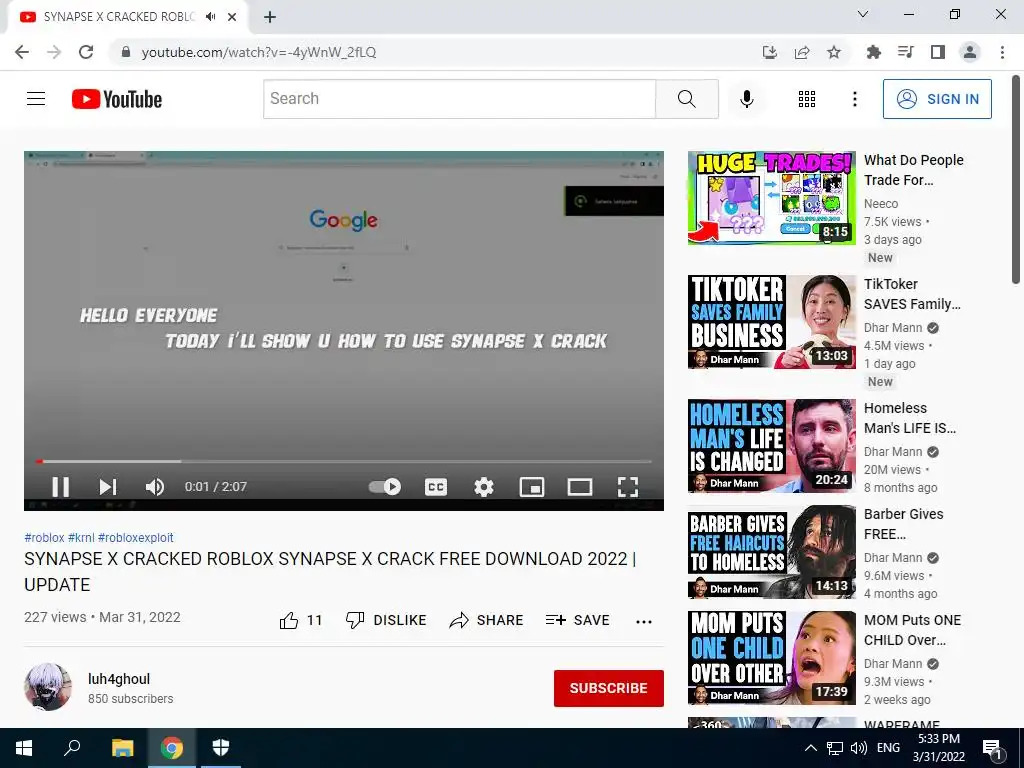The height and width of the screenshot is (768, 1024).
Task: Activate the miniplayer mode
Action: pyautogui.click(x=532, y=487)
